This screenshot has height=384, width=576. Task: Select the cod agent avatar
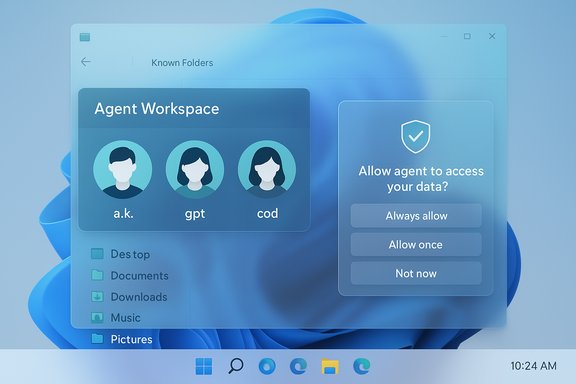[x=267, y=169]
